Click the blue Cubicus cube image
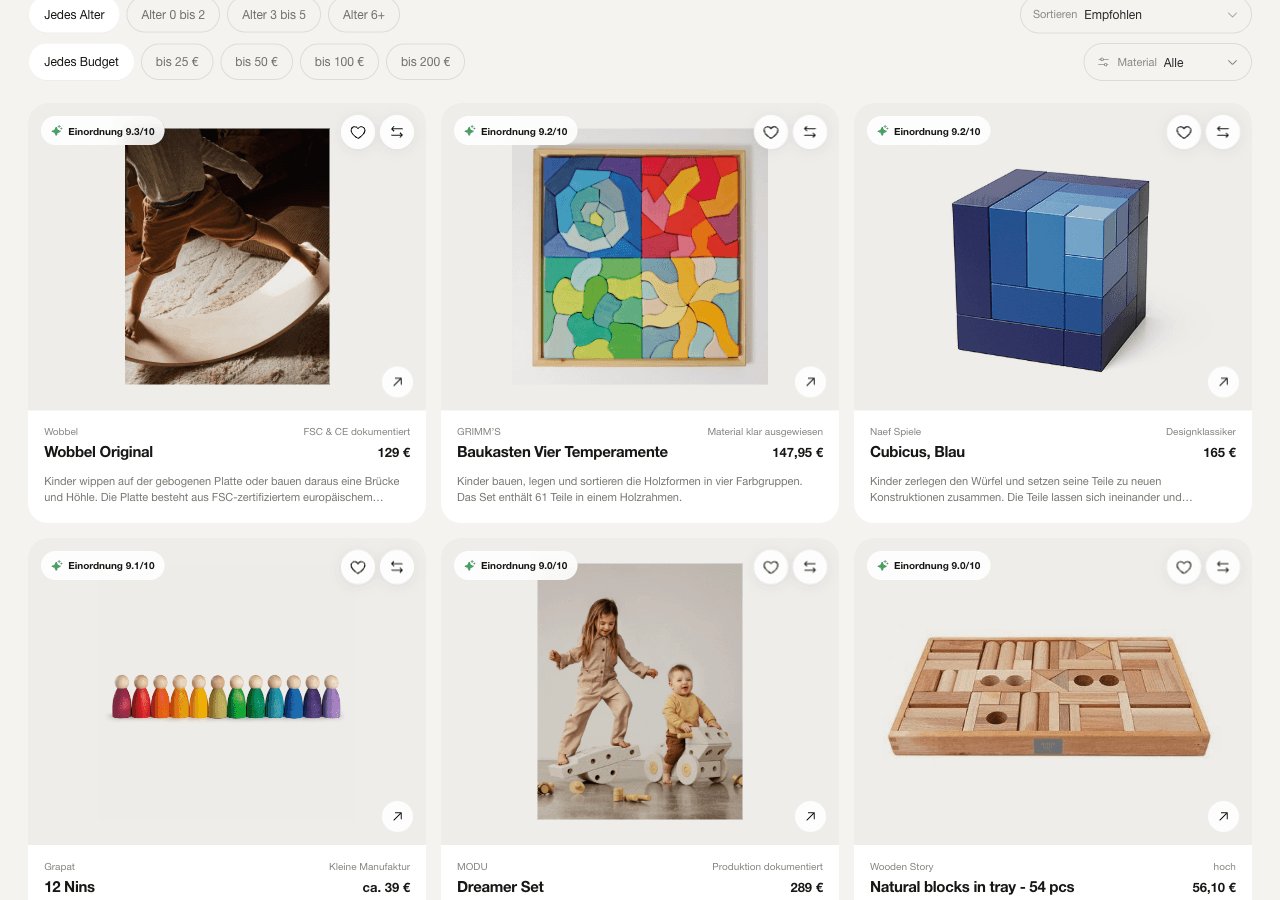The width and height of the screenshot is (1280, 900). tap(1053, 270)
